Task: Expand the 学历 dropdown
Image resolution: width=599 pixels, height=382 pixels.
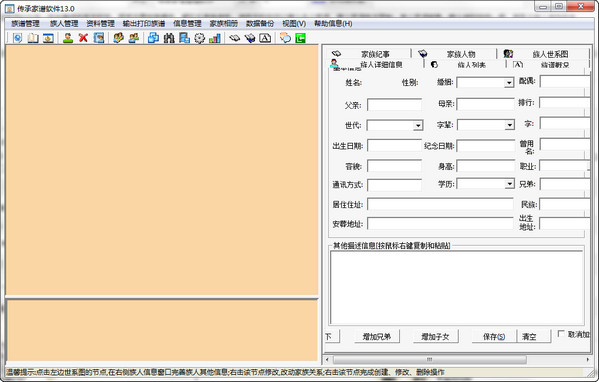Action: coord(510,184)
